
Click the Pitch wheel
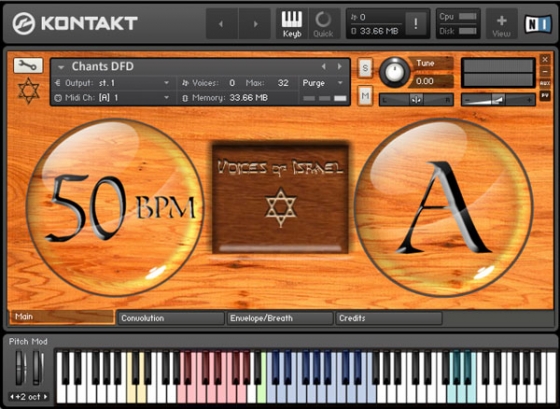[21, 368]
